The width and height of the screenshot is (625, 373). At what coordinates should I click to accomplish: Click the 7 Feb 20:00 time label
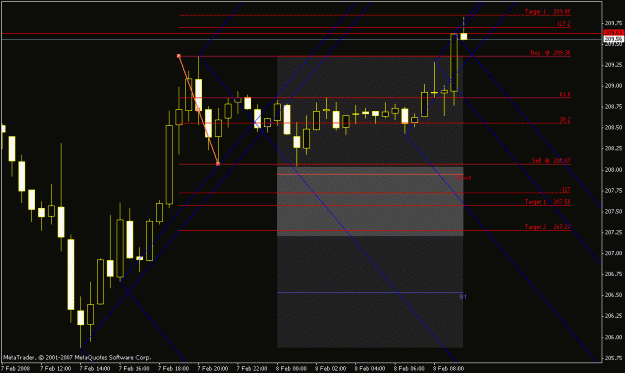pos(212,369)
